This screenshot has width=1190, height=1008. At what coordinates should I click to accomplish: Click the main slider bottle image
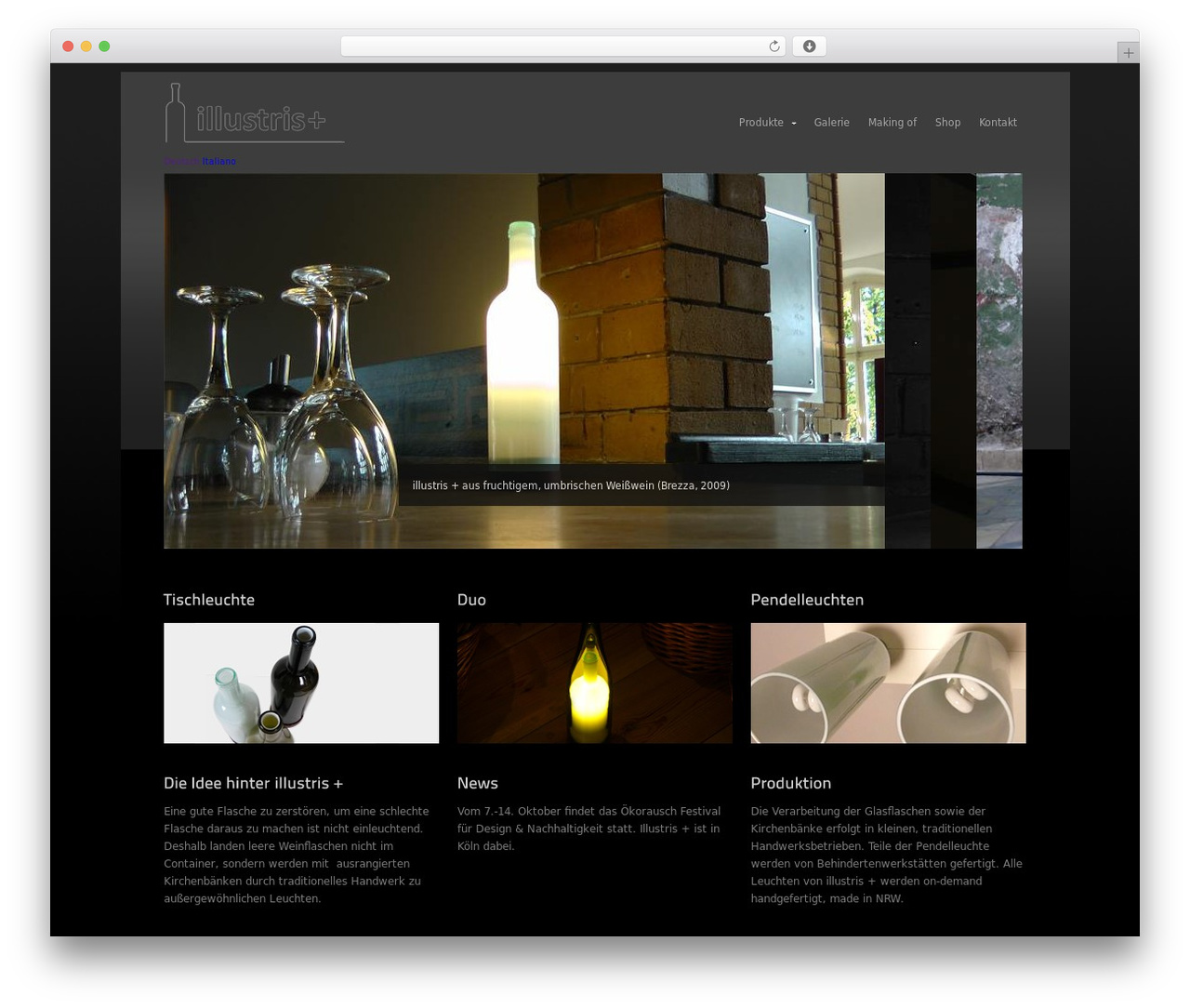[x=524, y=361]
